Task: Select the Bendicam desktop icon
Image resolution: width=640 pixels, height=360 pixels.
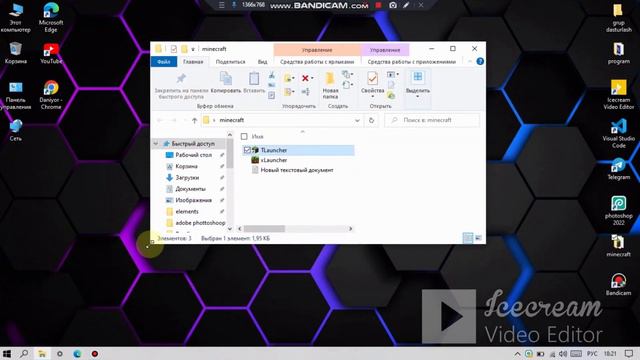Action: 619,284
